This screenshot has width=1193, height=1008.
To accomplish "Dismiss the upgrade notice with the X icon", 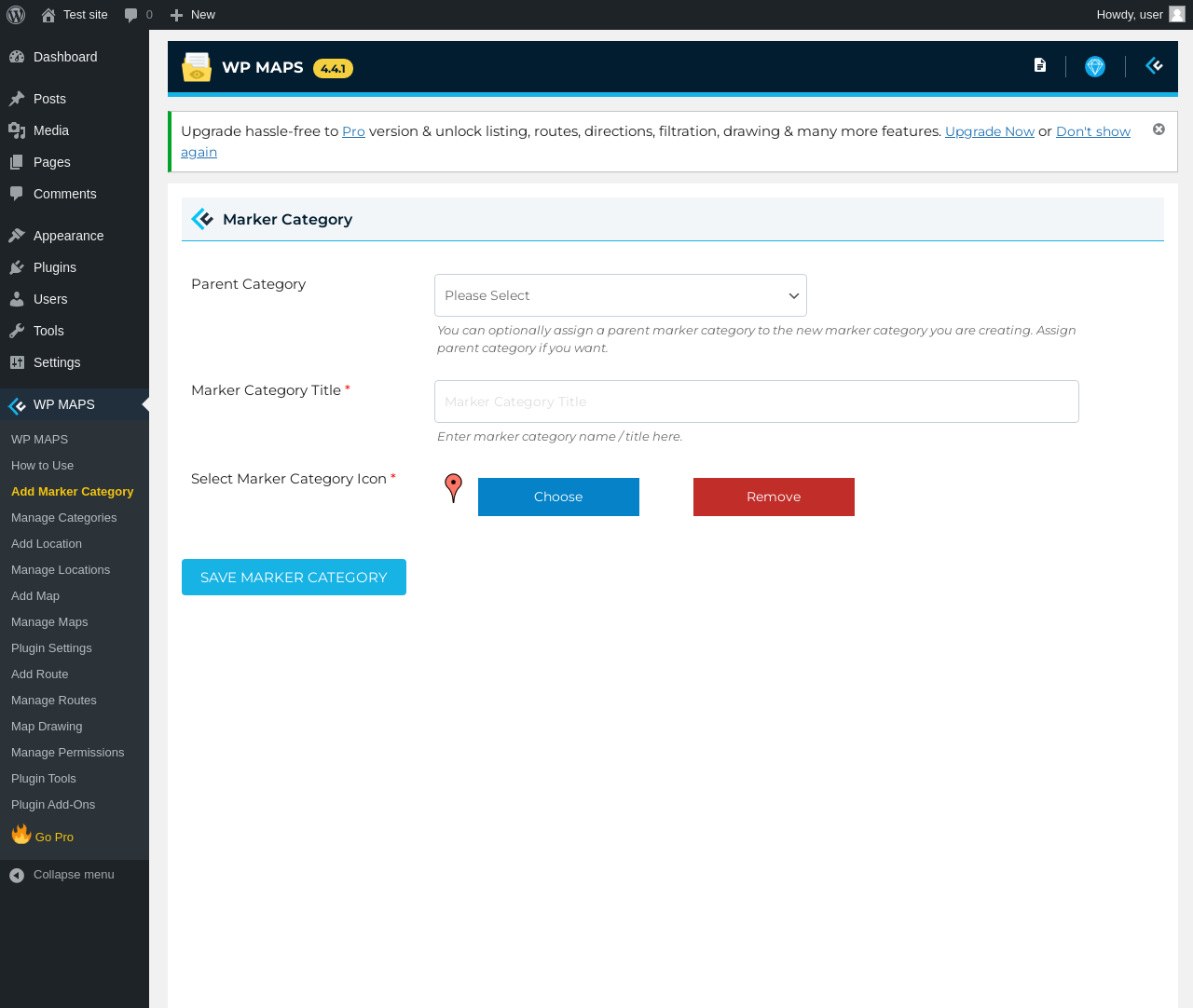I will tap(1159, 129).
